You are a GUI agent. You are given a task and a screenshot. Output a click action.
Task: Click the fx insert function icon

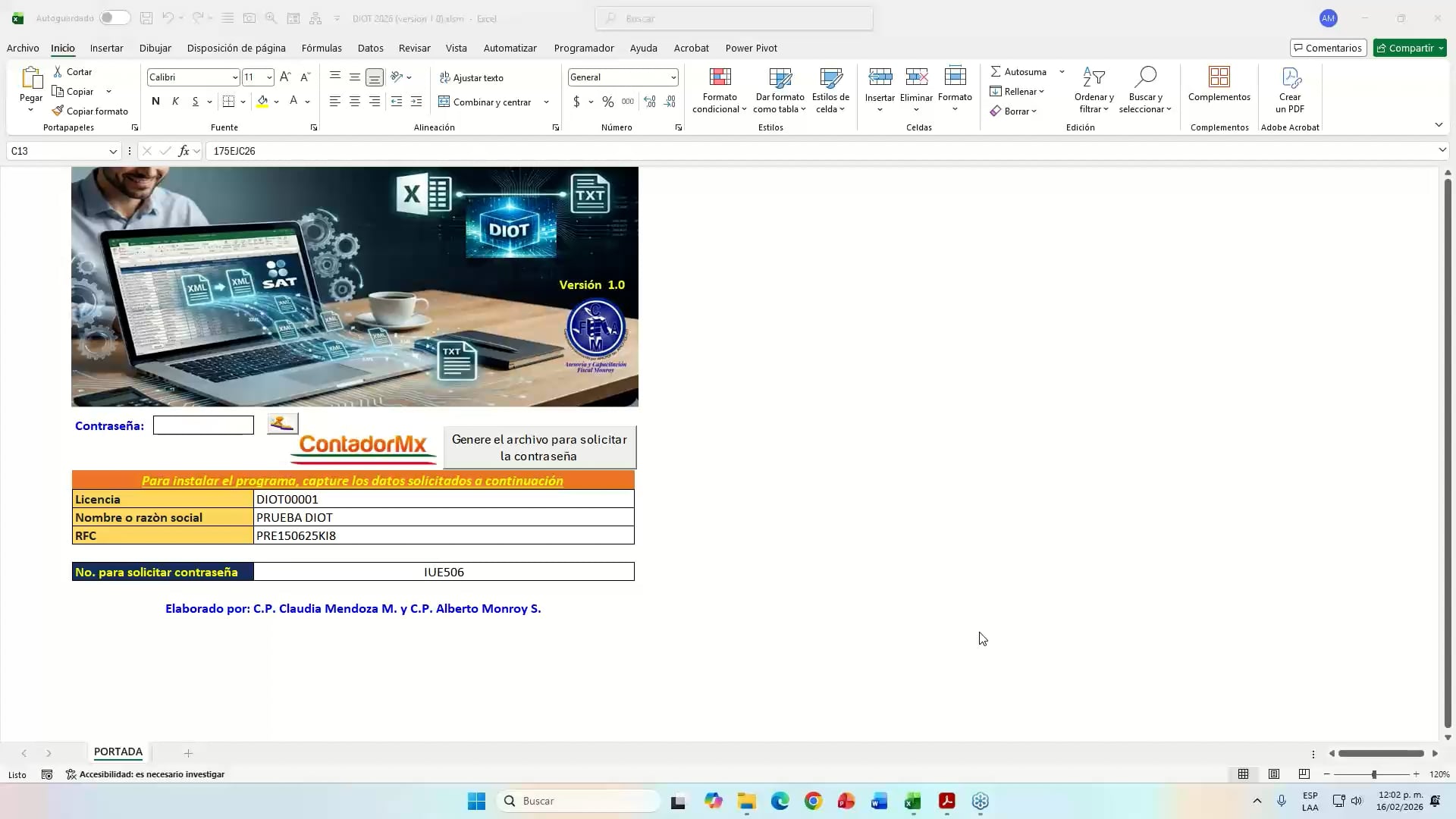pos(184,151)
